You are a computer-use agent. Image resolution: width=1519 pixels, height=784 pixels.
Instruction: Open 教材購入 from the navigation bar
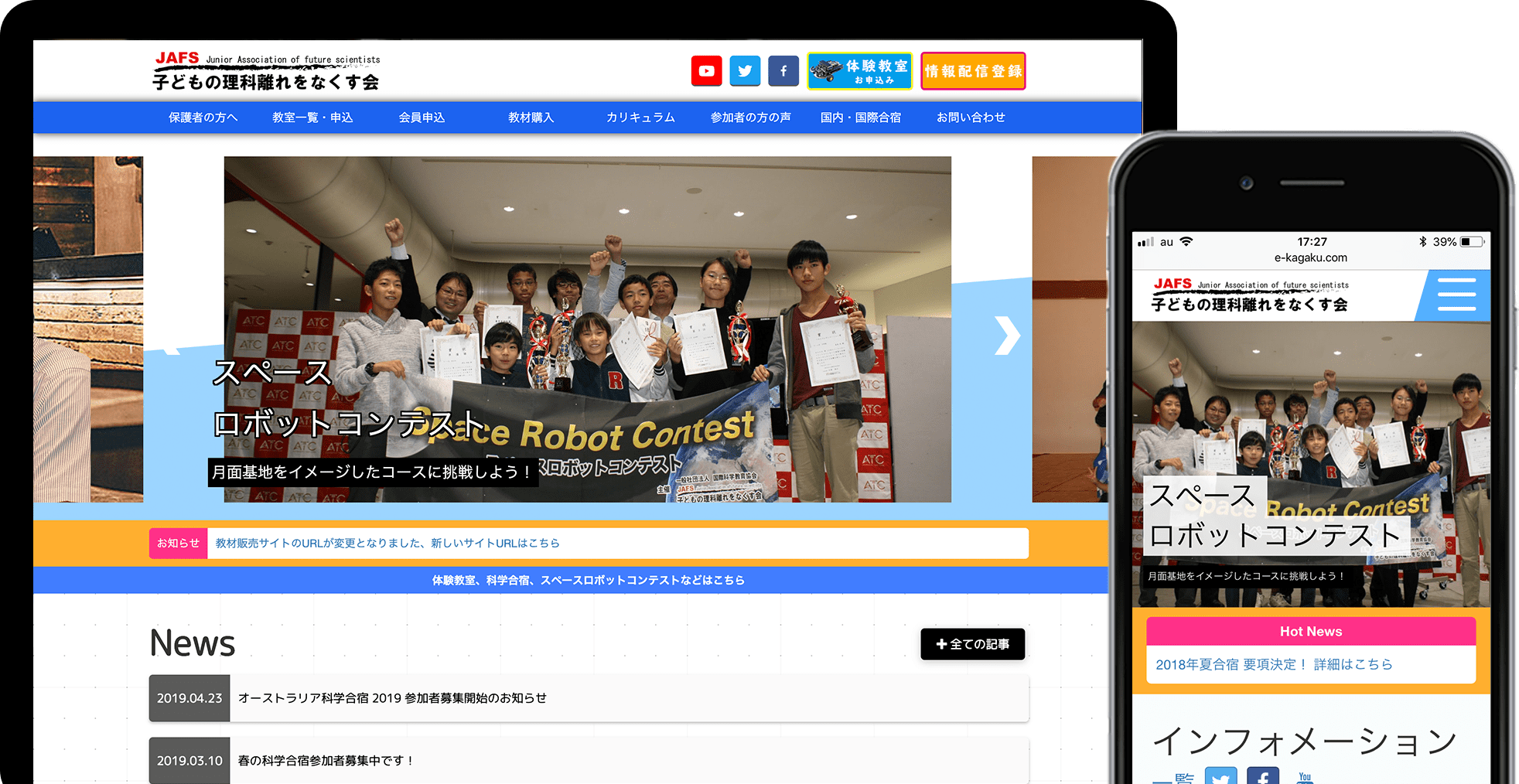(x=531, y=118)
